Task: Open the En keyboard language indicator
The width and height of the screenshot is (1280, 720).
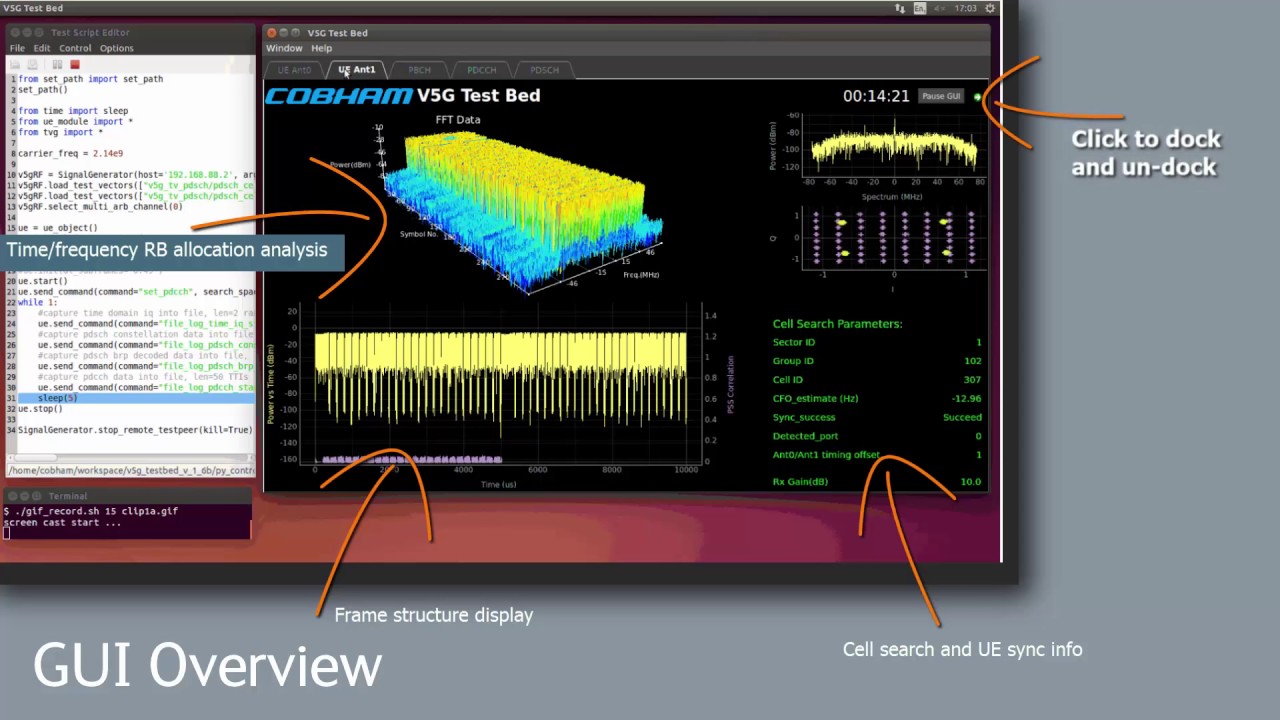Action: [920, 8]
